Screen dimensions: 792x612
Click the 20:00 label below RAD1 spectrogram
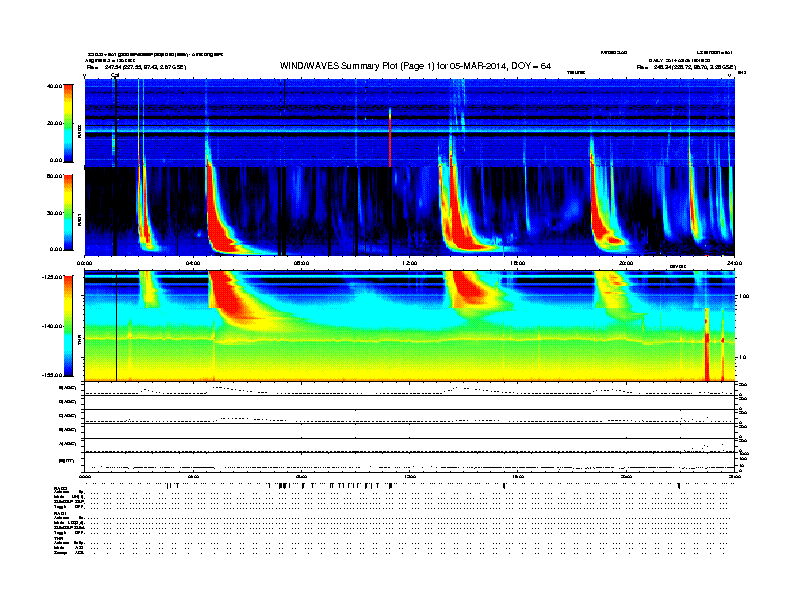coord(626,263)
